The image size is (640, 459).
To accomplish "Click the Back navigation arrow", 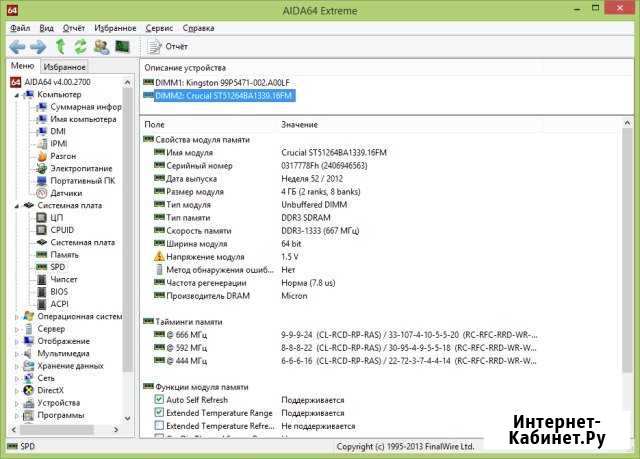I will click(x=17, y=47).
